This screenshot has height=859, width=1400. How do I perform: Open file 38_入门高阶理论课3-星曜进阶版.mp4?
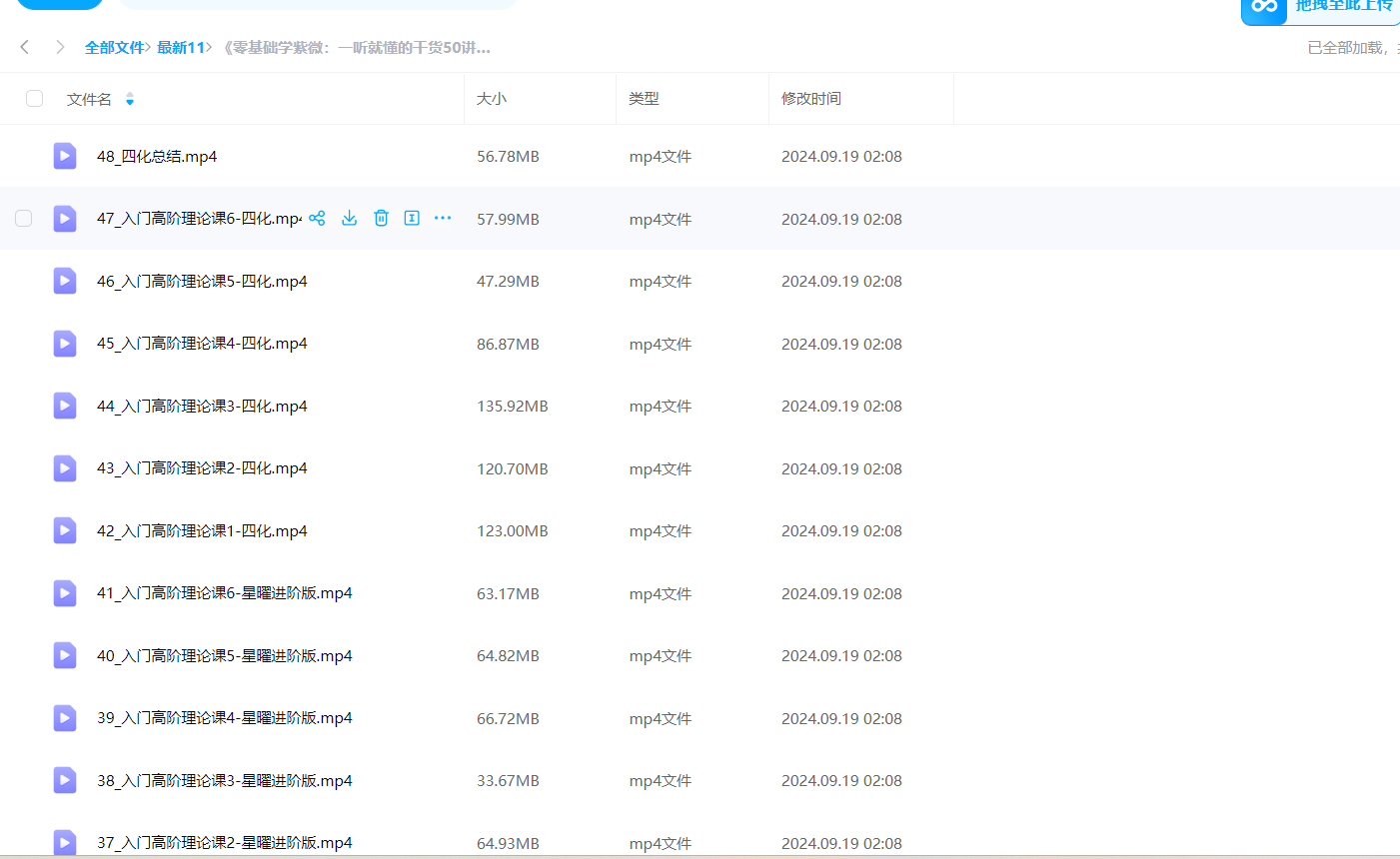225,780
